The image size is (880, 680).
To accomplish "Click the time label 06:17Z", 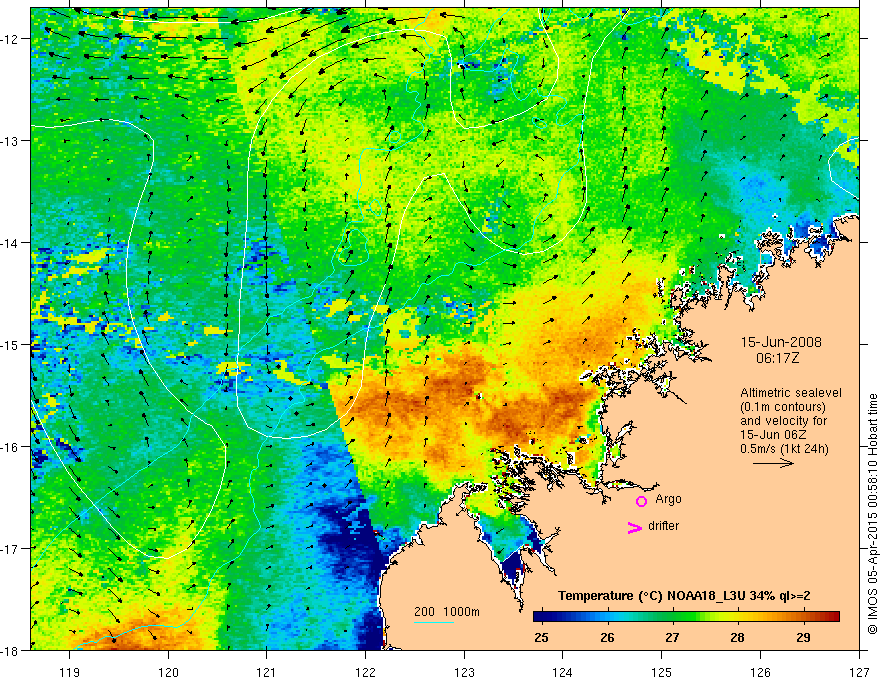I will tap(777, 358).
